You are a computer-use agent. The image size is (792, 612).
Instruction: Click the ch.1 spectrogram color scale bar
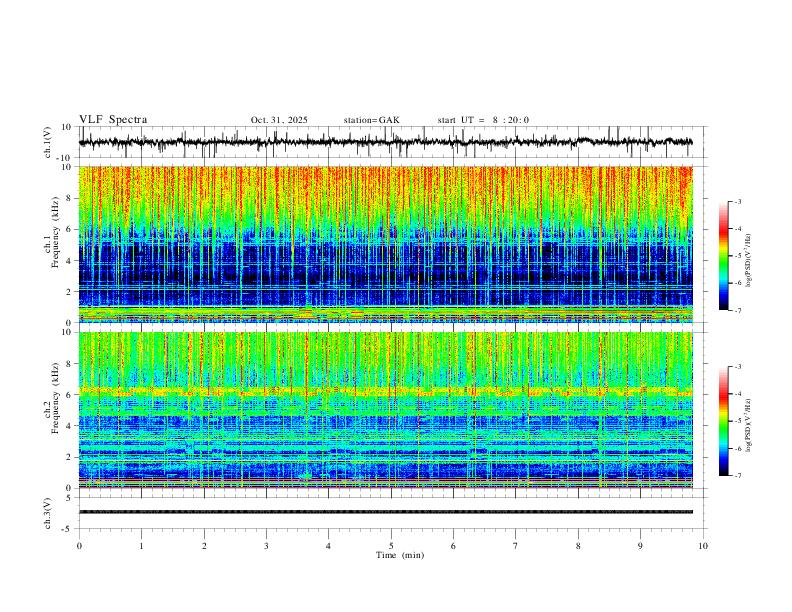pyautogui.click(x=723, y=255)
